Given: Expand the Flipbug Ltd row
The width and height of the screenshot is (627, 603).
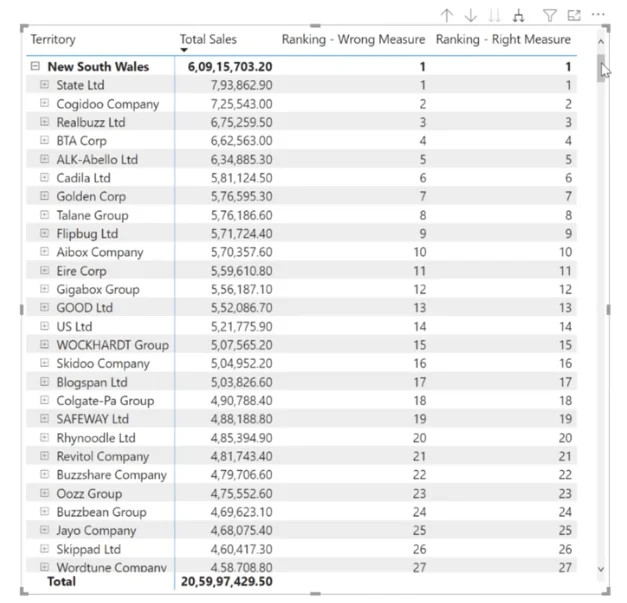Looking at the screenshot, I should [x=44, y=233].
